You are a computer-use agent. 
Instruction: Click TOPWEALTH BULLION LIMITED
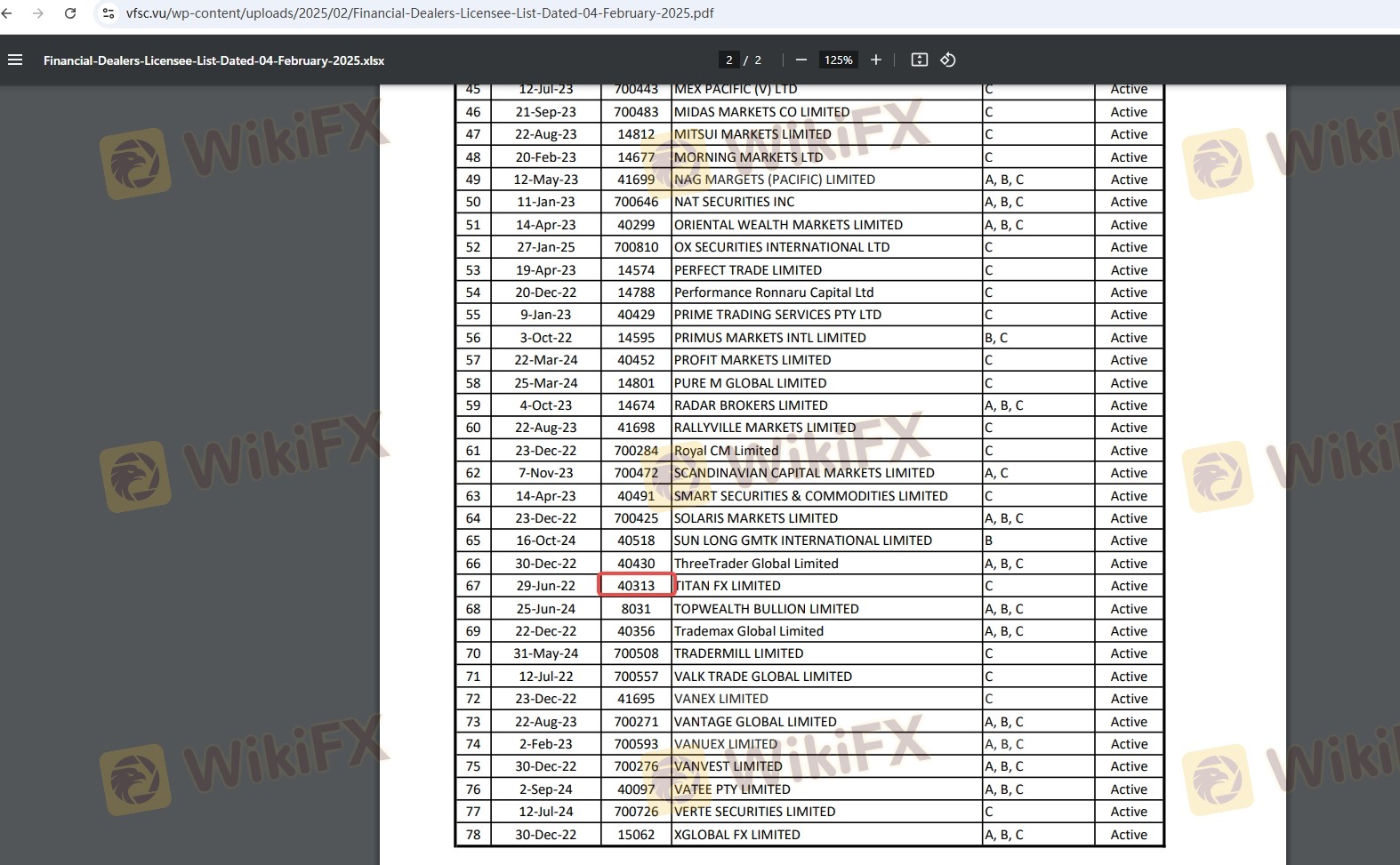click(x=767, y=609)
